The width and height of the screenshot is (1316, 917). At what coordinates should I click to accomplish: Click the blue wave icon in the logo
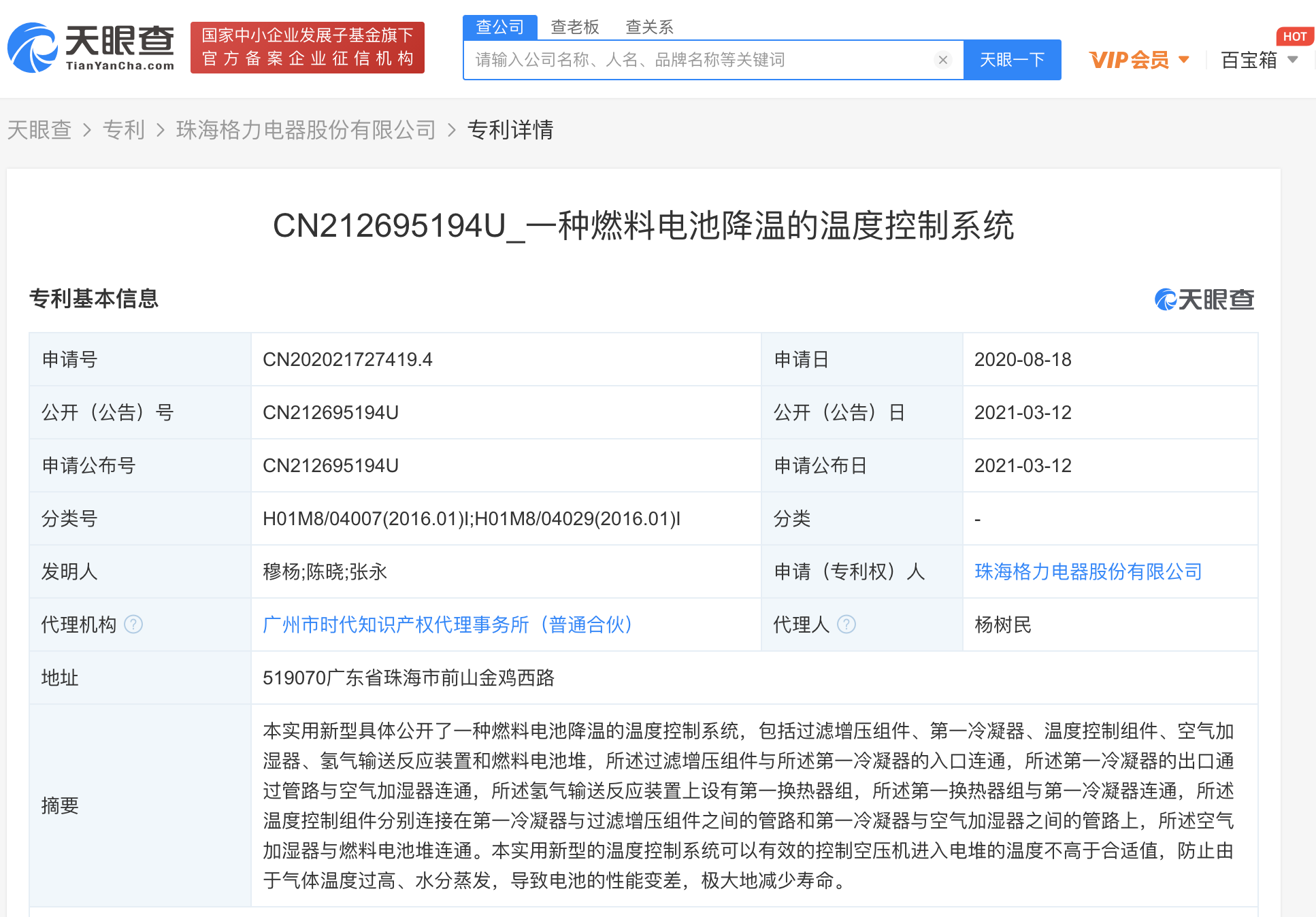pos(33,48)
